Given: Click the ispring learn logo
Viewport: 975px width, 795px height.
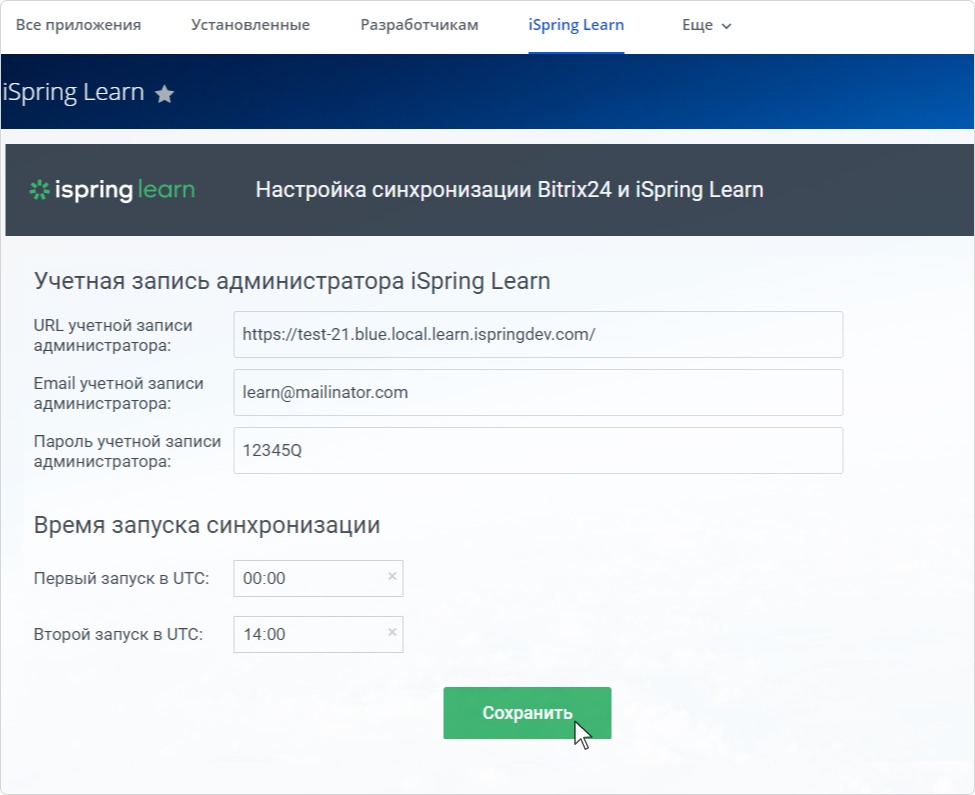Looking at the screenshot, I should point(113,190).
